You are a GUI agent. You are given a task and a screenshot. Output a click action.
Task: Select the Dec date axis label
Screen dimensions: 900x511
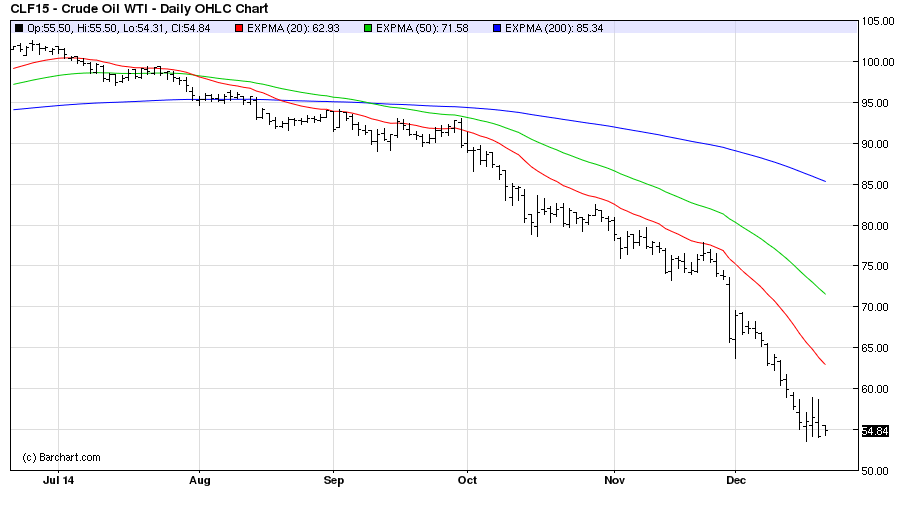tap(735, 480)
